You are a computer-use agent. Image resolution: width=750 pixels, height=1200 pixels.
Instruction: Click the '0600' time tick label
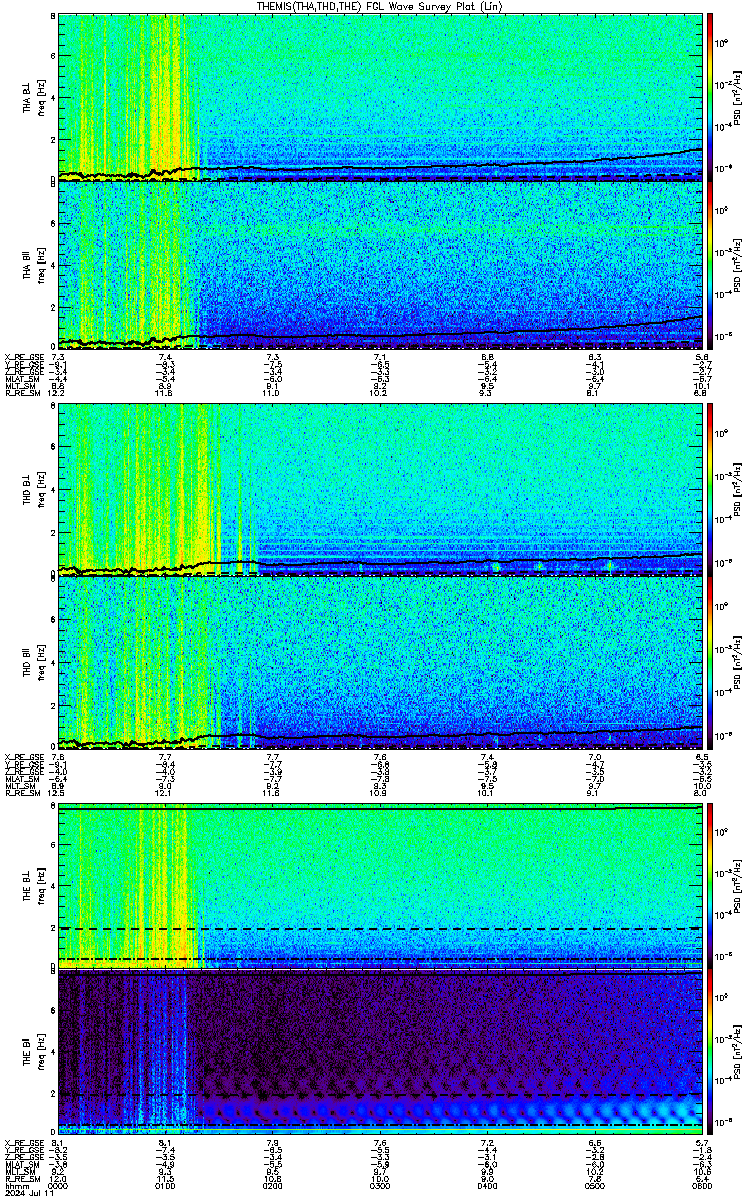pos(702,1185)
